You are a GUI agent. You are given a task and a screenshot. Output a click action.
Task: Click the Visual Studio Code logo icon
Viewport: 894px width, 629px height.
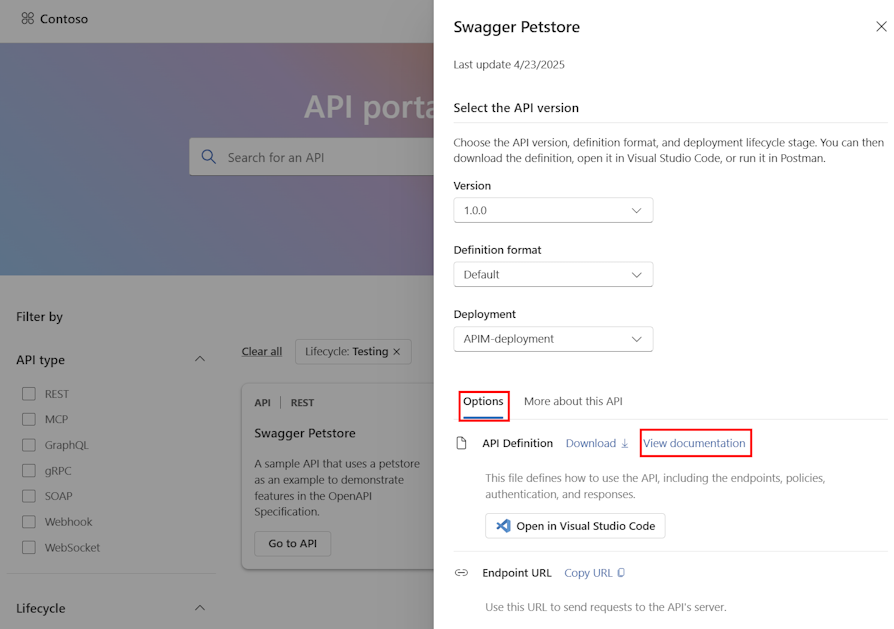click(x=503, y=525)
